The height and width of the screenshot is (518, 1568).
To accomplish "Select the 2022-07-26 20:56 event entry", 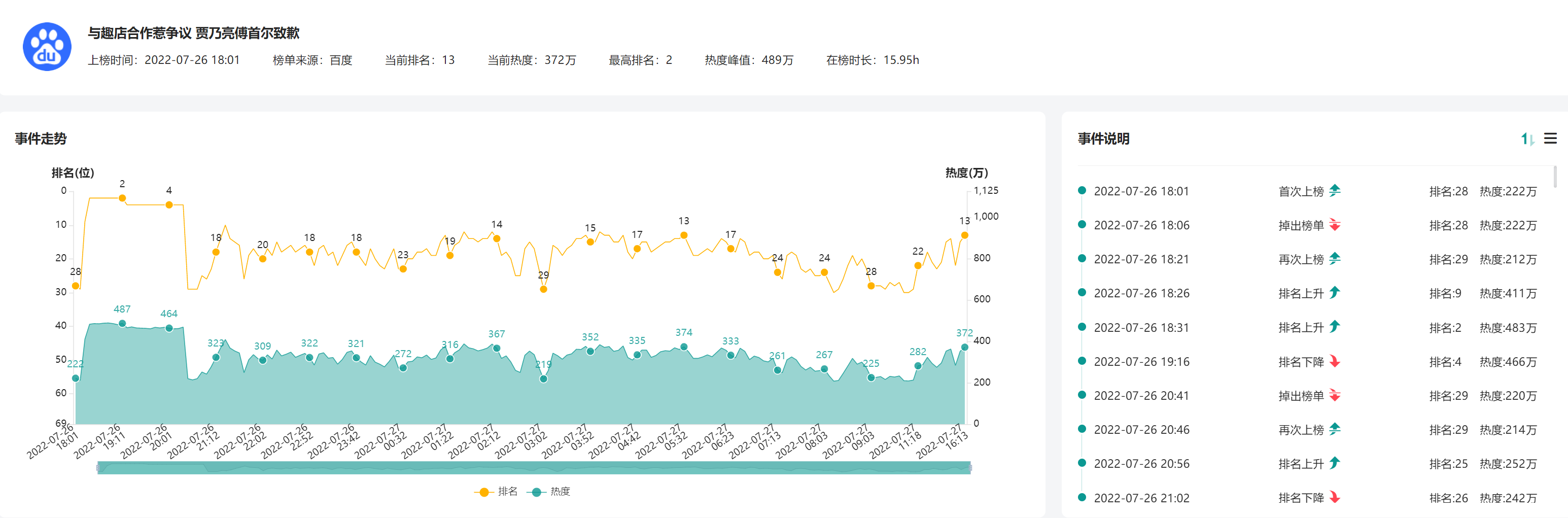I will [x=1141, y=464].
